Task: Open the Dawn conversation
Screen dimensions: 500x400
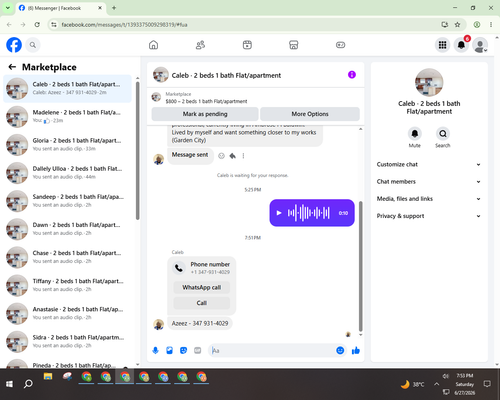Action: [67, 229]
